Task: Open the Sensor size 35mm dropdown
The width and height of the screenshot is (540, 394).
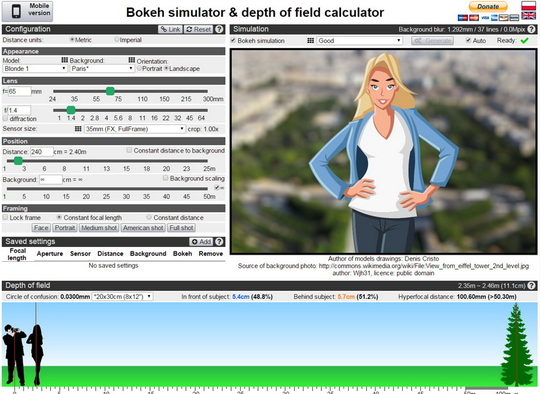Action: click(x=135, y=129)
